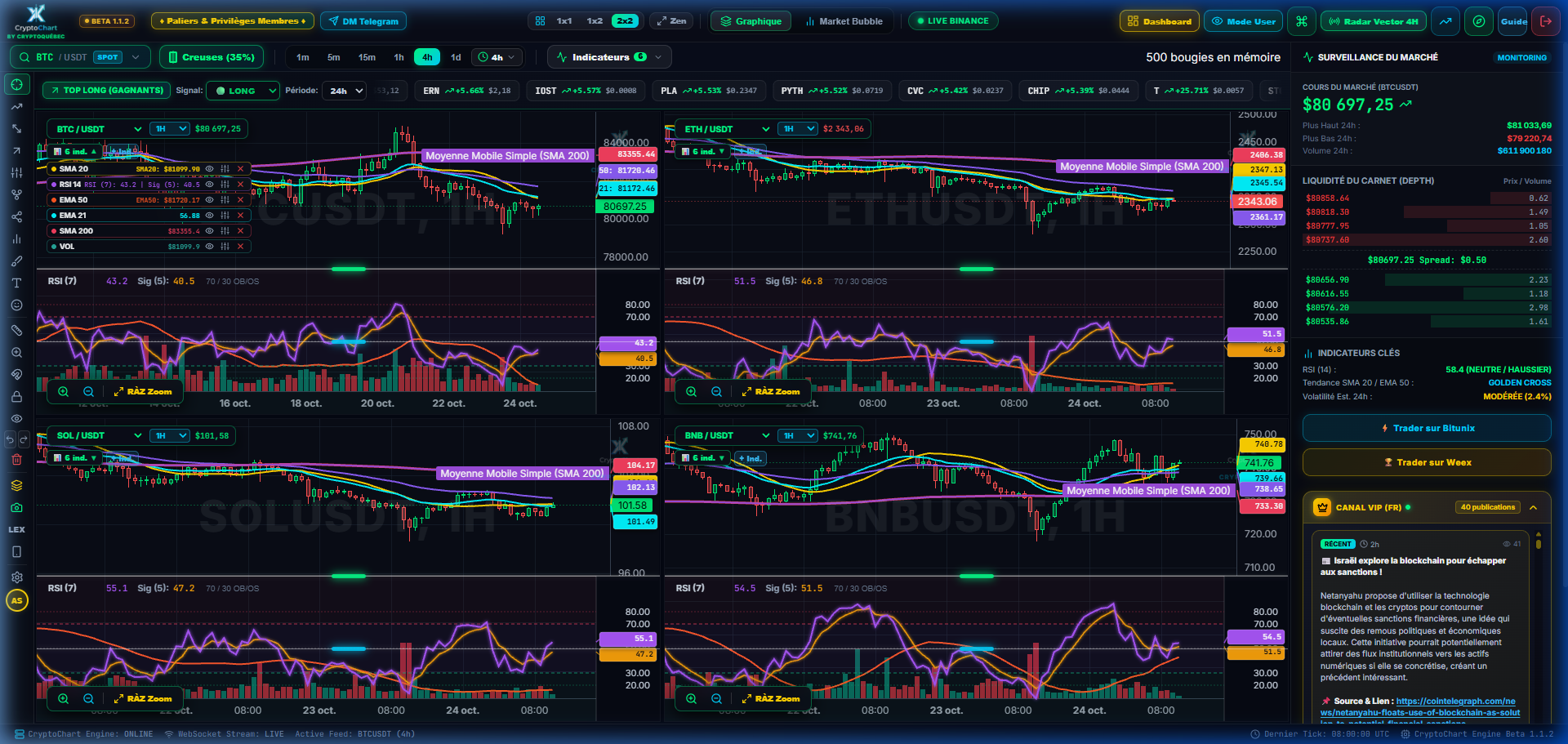This screenshot has height=744, width=1568.
Task: Toggle visibility of SMA 20 indicator
Action: coord(210,169)
